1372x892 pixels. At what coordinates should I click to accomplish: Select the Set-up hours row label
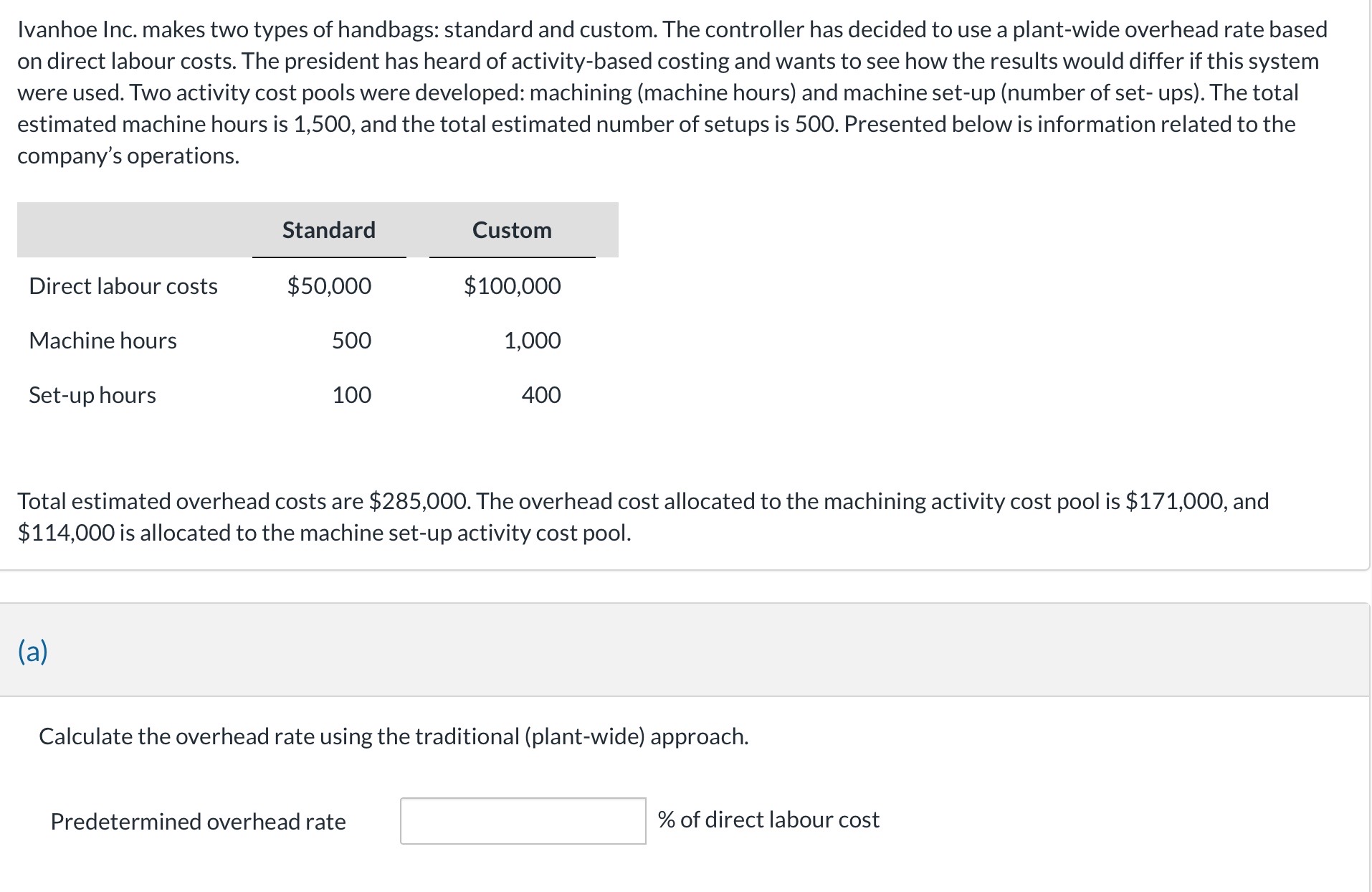tap(92, 395)
